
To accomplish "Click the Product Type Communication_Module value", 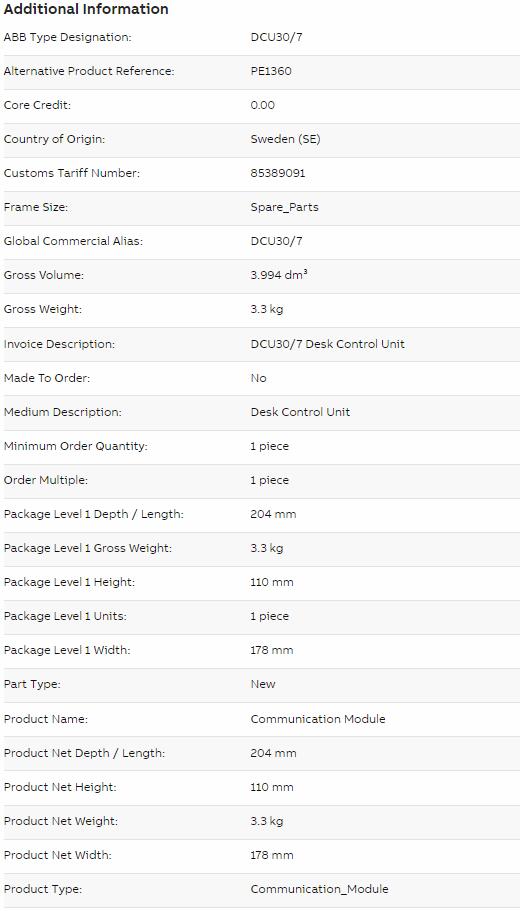I will click(320, 889).
